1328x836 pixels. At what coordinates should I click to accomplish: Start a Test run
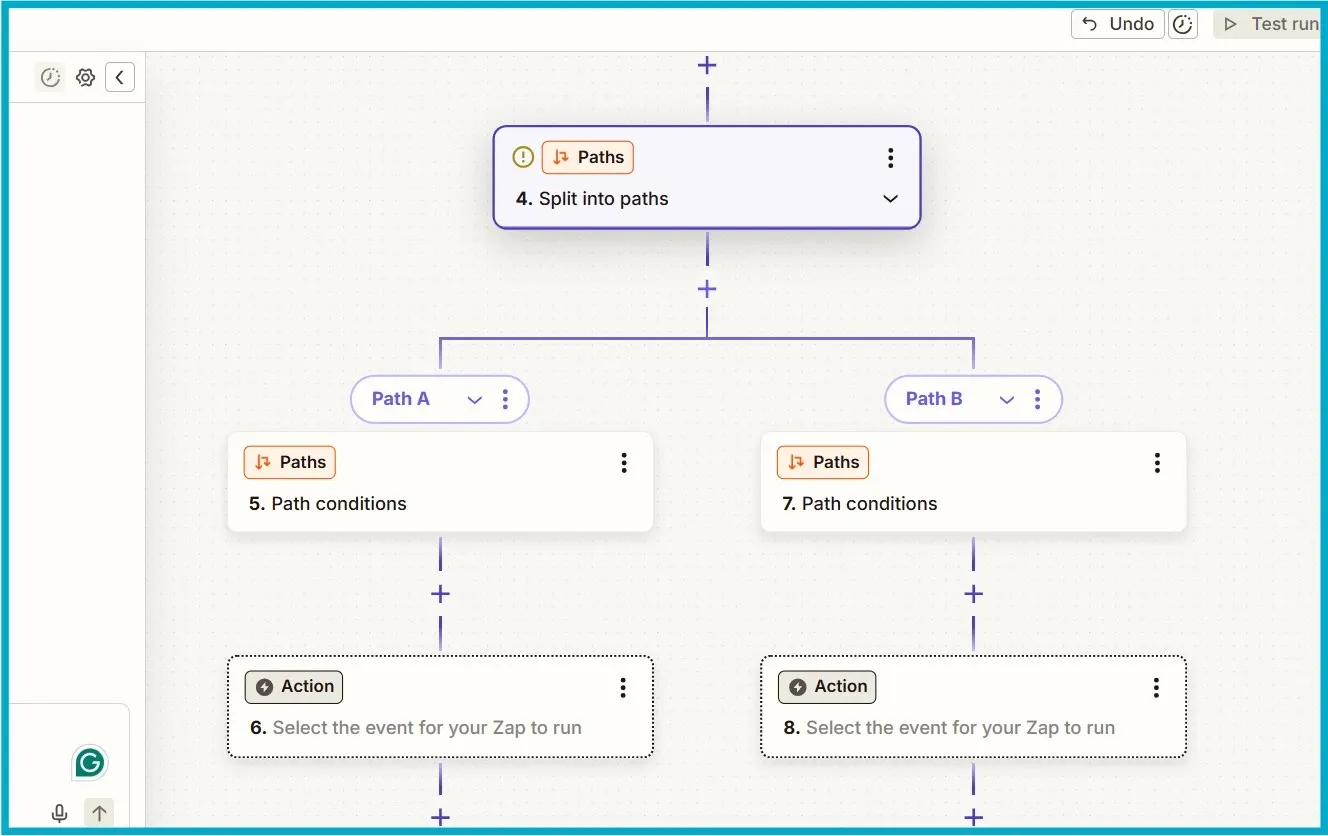[x=1270, y=23]
